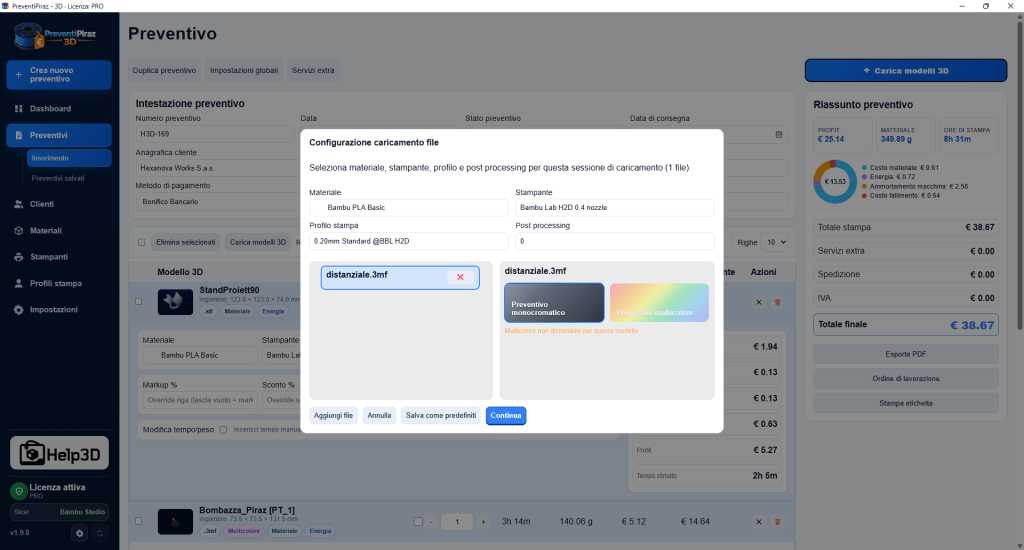Toggle the select-all rows checkbox
The image size is (1024, 550).
click(x=141, y=242)
